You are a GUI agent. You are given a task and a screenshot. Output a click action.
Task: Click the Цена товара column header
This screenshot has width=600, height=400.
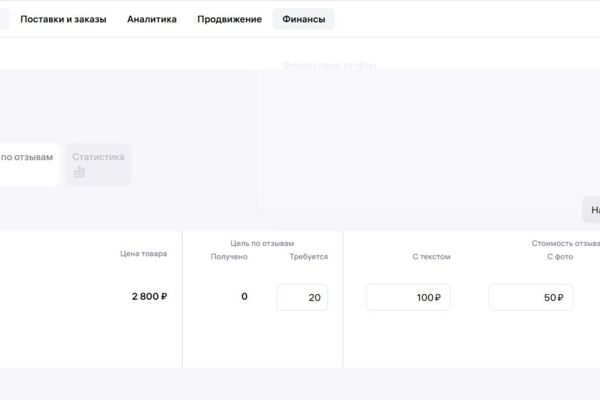143,253
